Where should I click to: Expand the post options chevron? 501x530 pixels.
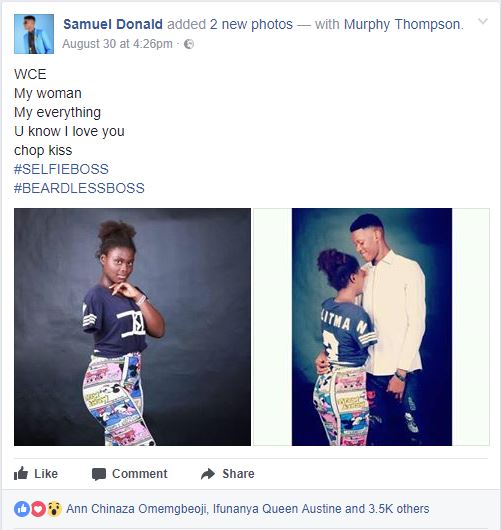tap(483, 22)
